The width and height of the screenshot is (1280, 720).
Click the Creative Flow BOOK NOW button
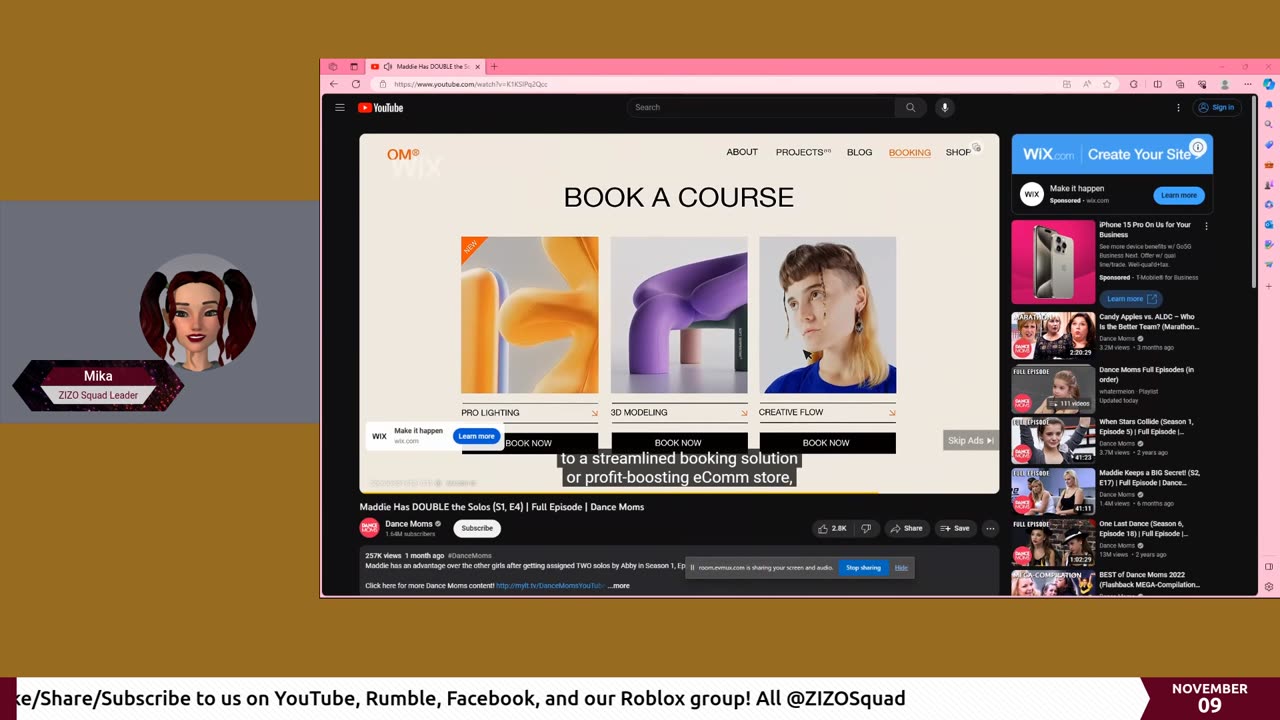[826, 443]
